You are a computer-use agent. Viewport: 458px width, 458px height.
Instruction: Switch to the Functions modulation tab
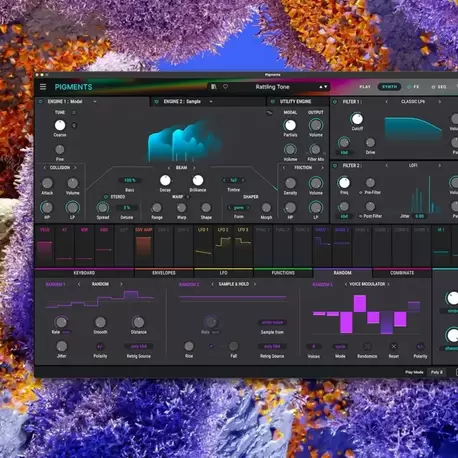pyautogui.click(x=283, y=273)
